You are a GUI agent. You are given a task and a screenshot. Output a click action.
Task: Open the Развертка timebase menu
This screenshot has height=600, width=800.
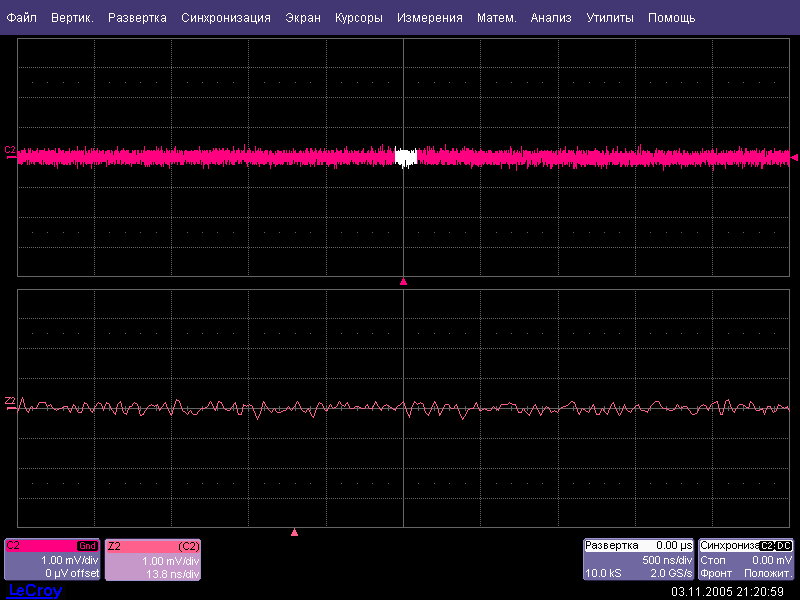137,18
